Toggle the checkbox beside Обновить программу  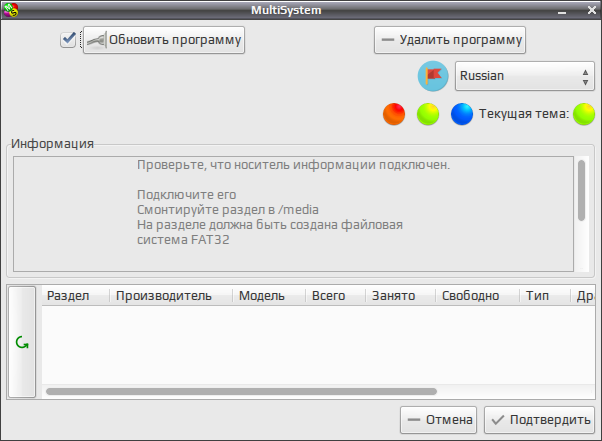coord(68,40)
